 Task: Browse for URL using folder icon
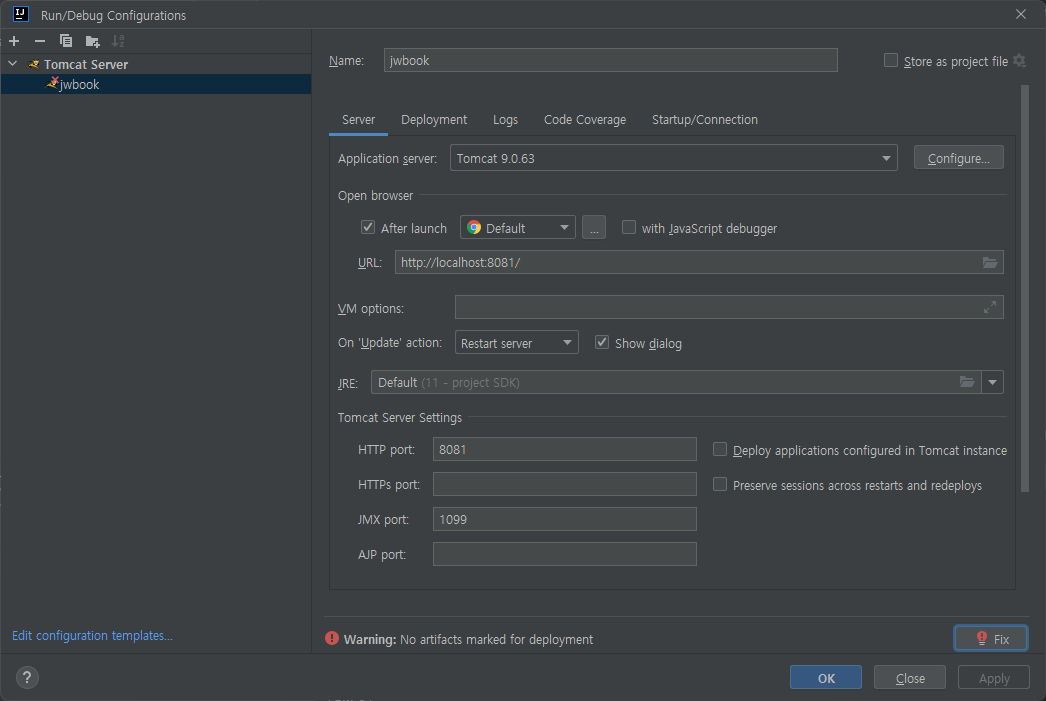point(990,263)
